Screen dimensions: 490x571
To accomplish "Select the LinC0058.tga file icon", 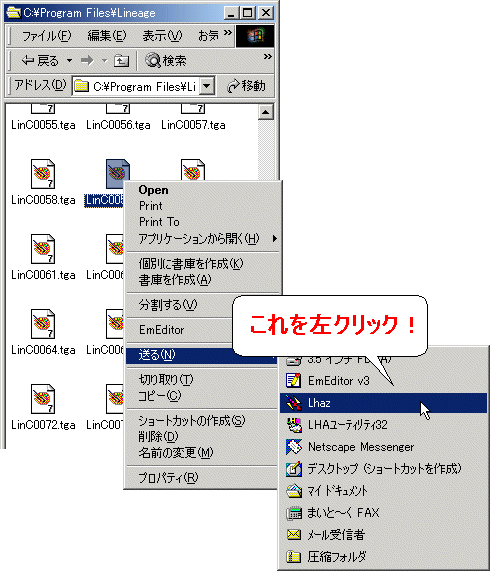I will pos(43,174).
